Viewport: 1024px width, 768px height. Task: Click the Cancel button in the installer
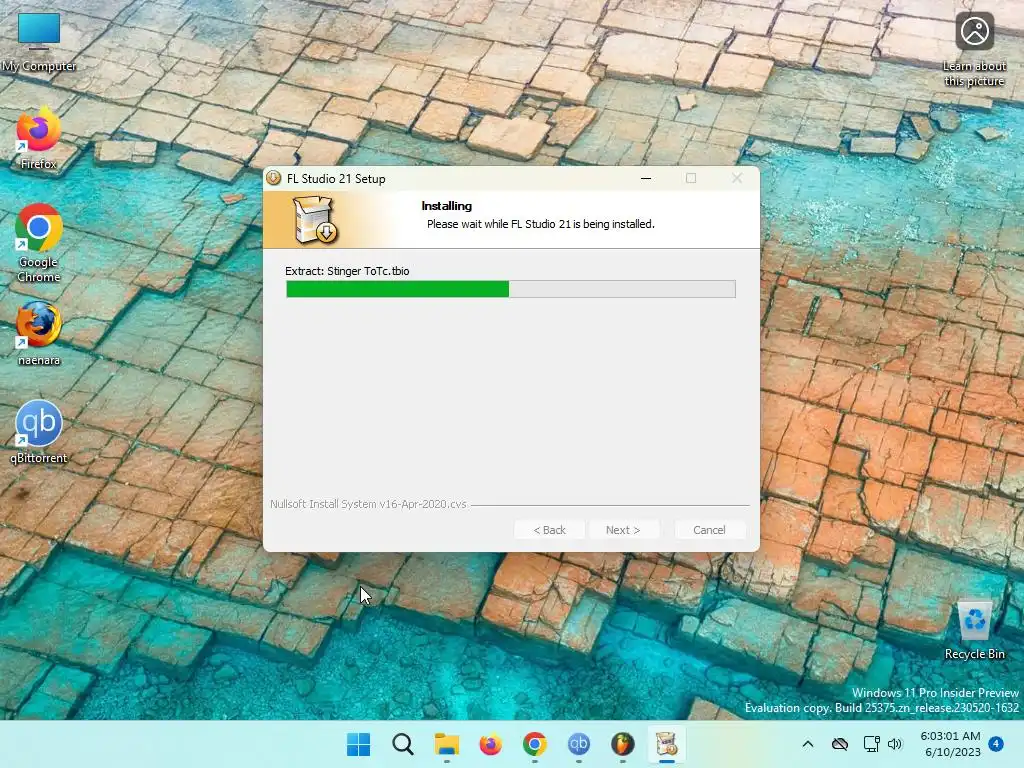click(x=709, y=530)
